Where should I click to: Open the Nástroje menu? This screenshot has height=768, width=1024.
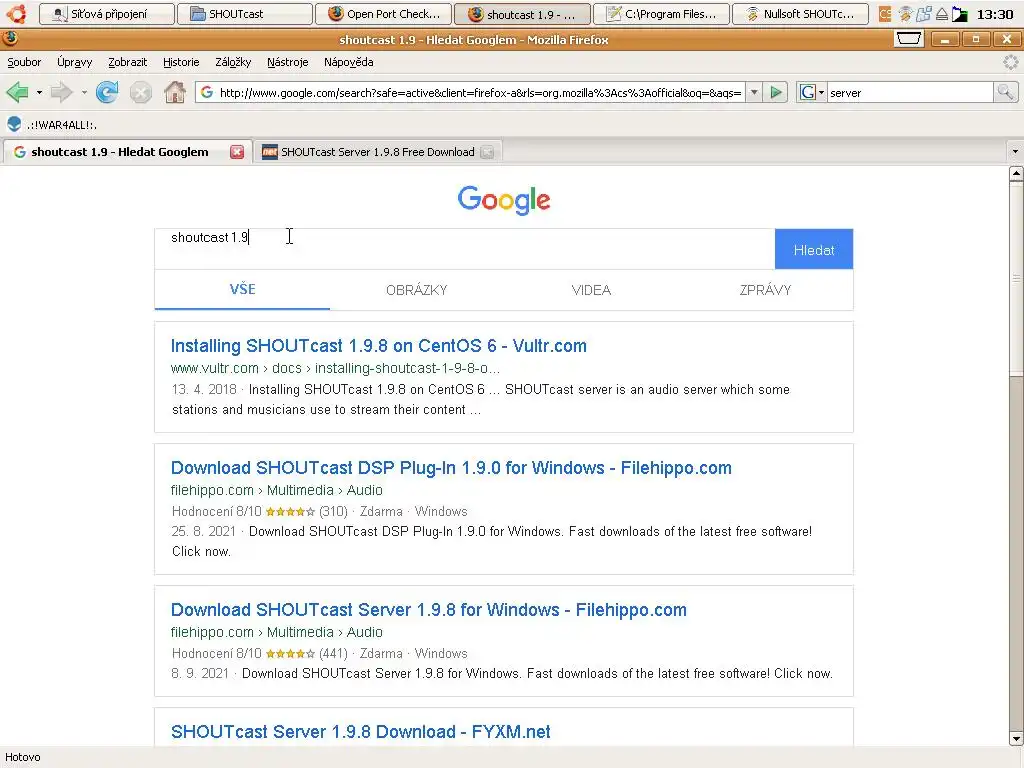point(287,62)
